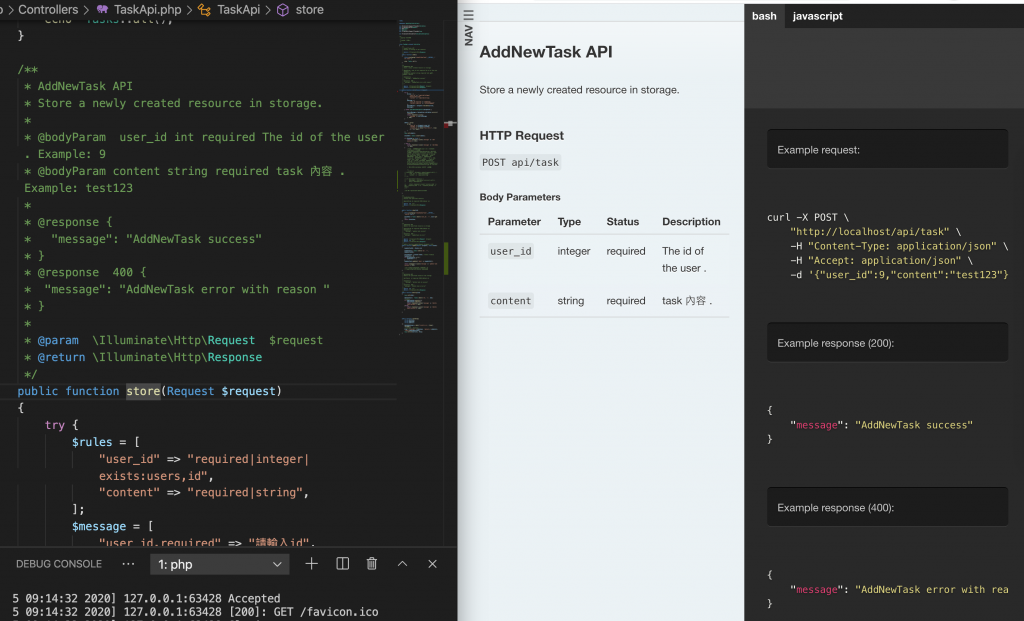Click Body Parameters heading
The width and height of the screenshot is (1024, 621).
(520, 197)
